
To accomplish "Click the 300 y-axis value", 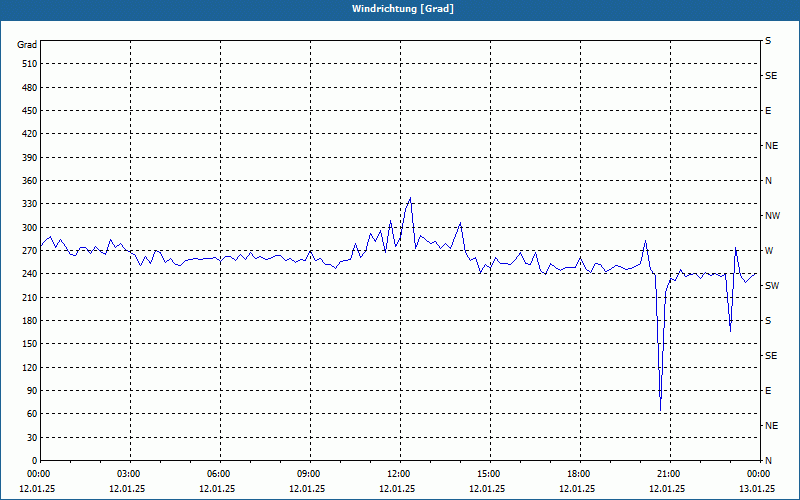I will click(30, 228).
